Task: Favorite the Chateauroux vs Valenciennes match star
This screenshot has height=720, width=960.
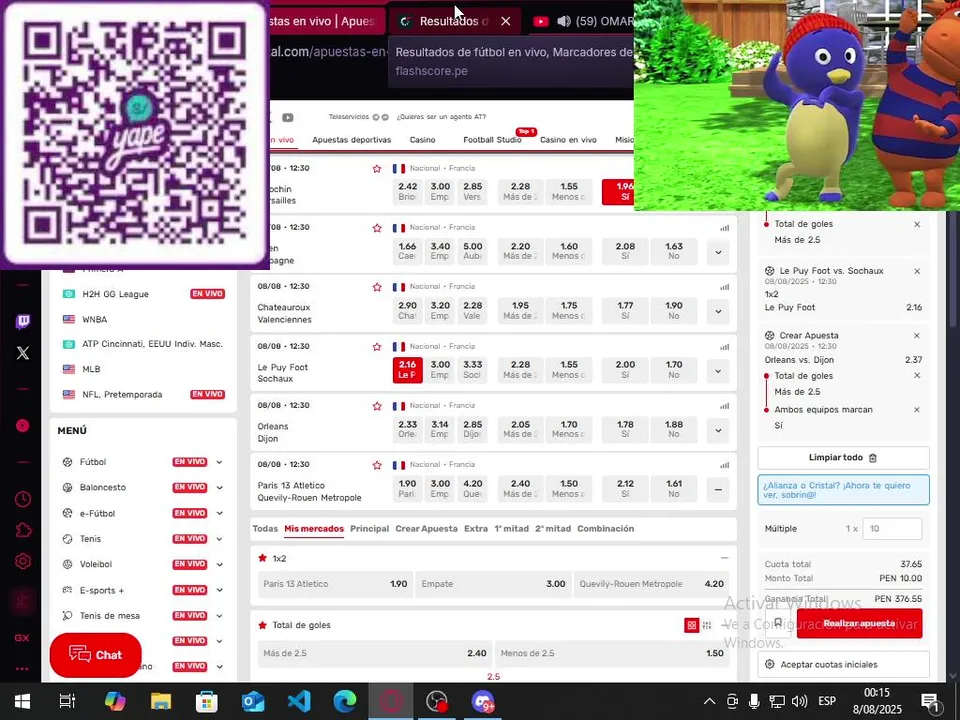Action: (x=377, y=287)
